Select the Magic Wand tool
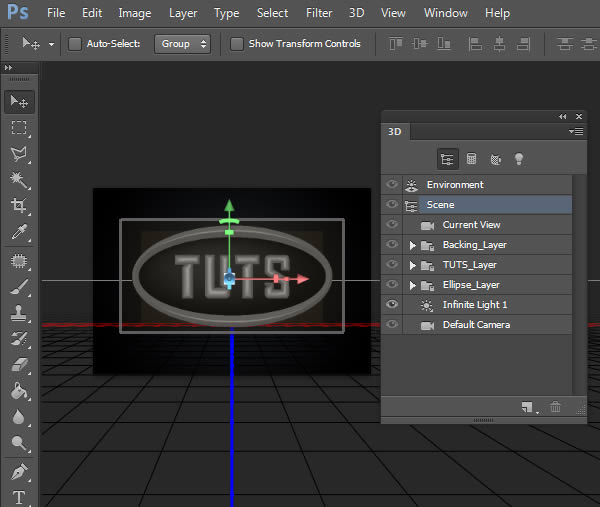600x507 pixels. coord(19,180)
